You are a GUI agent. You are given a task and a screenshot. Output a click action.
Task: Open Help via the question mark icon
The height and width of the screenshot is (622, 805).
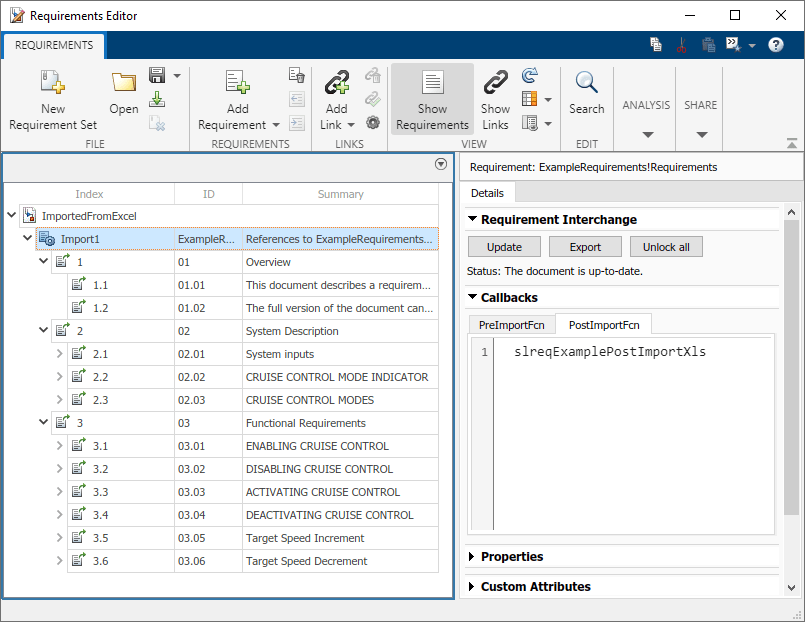click(775, 45)
